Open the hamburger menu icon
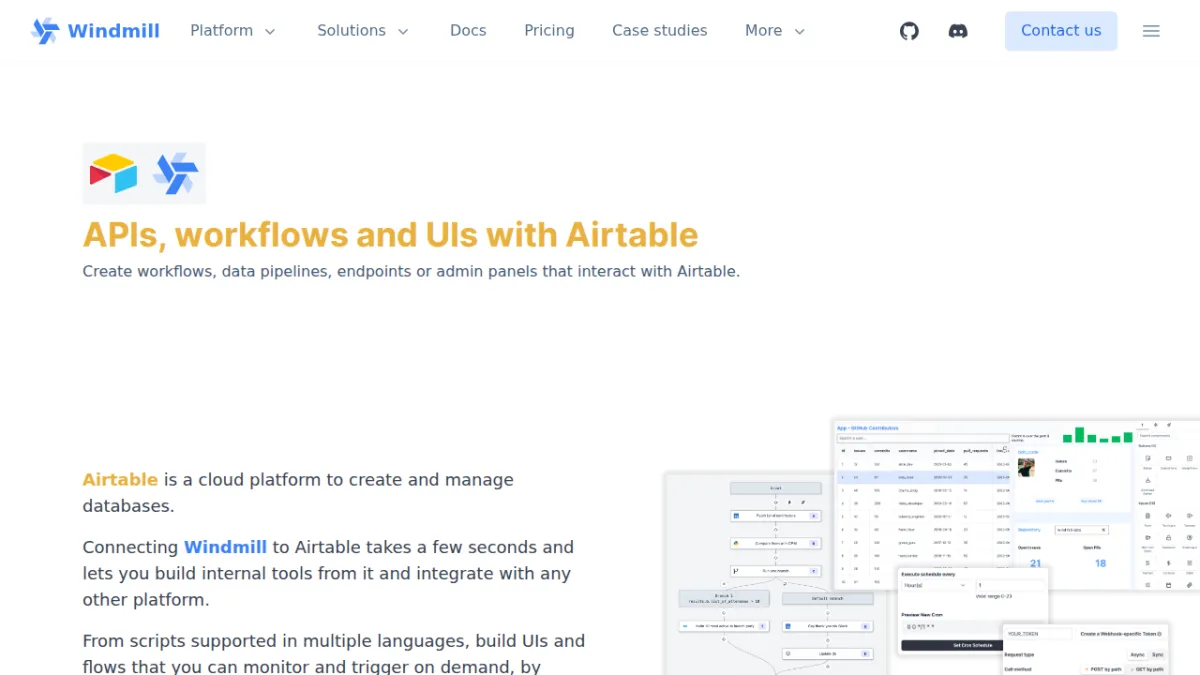 click(x=1151, y=31)
